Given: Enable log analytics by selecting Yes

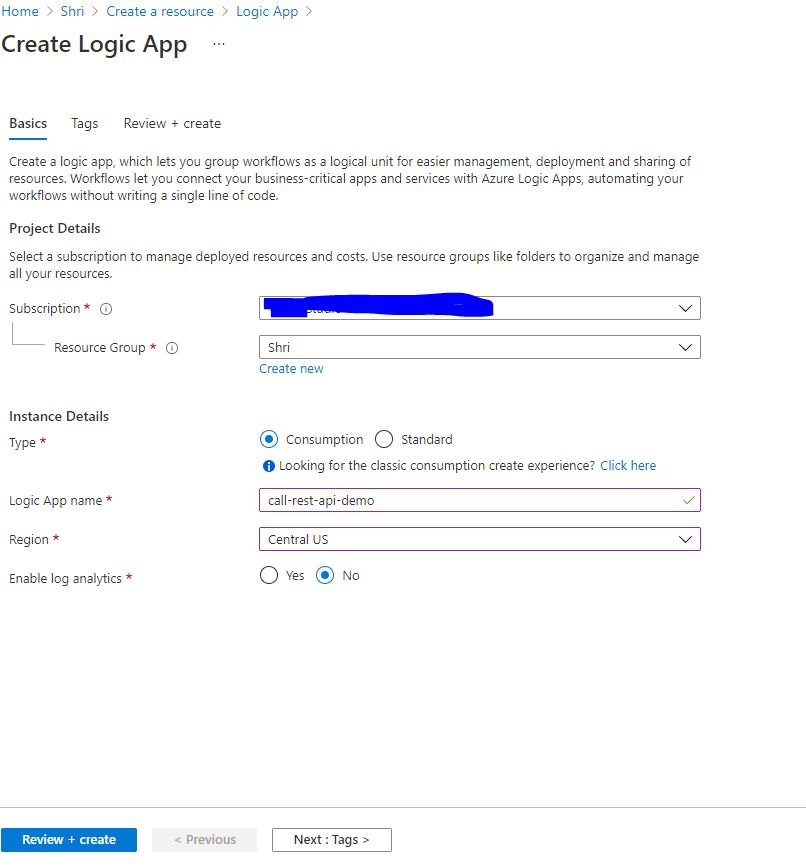Looking at the screenshot, I should [268, 575].
